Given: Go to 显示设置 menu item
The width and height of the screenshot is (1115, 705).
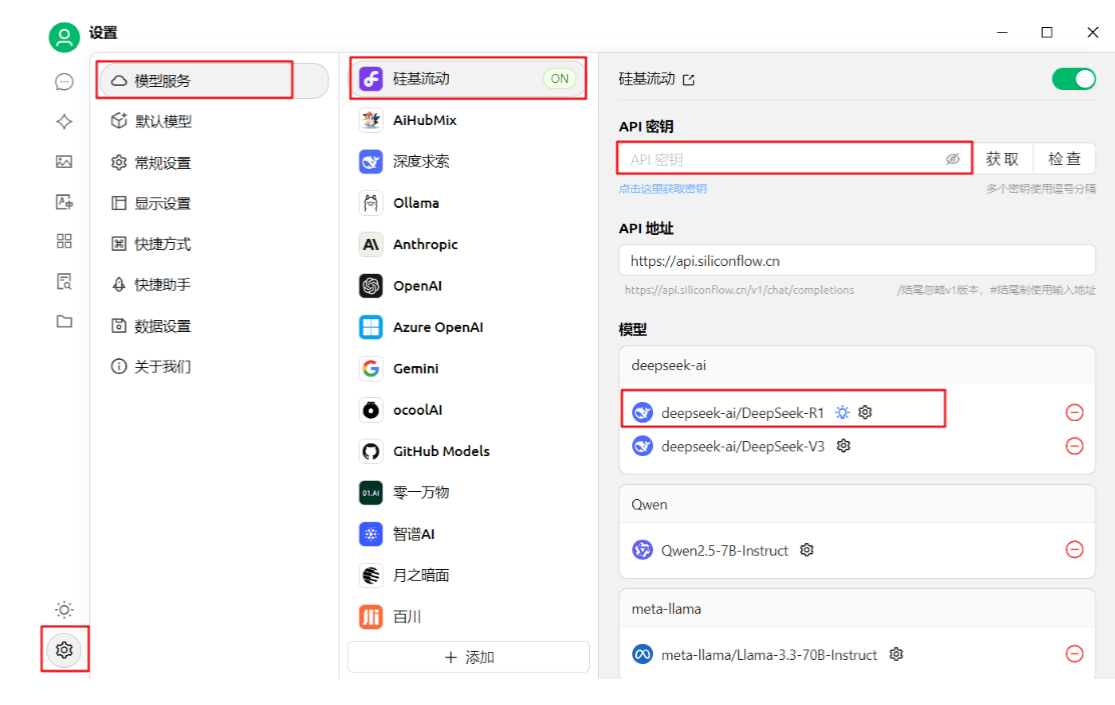Looking at the screenshot, I should point(162,203).
